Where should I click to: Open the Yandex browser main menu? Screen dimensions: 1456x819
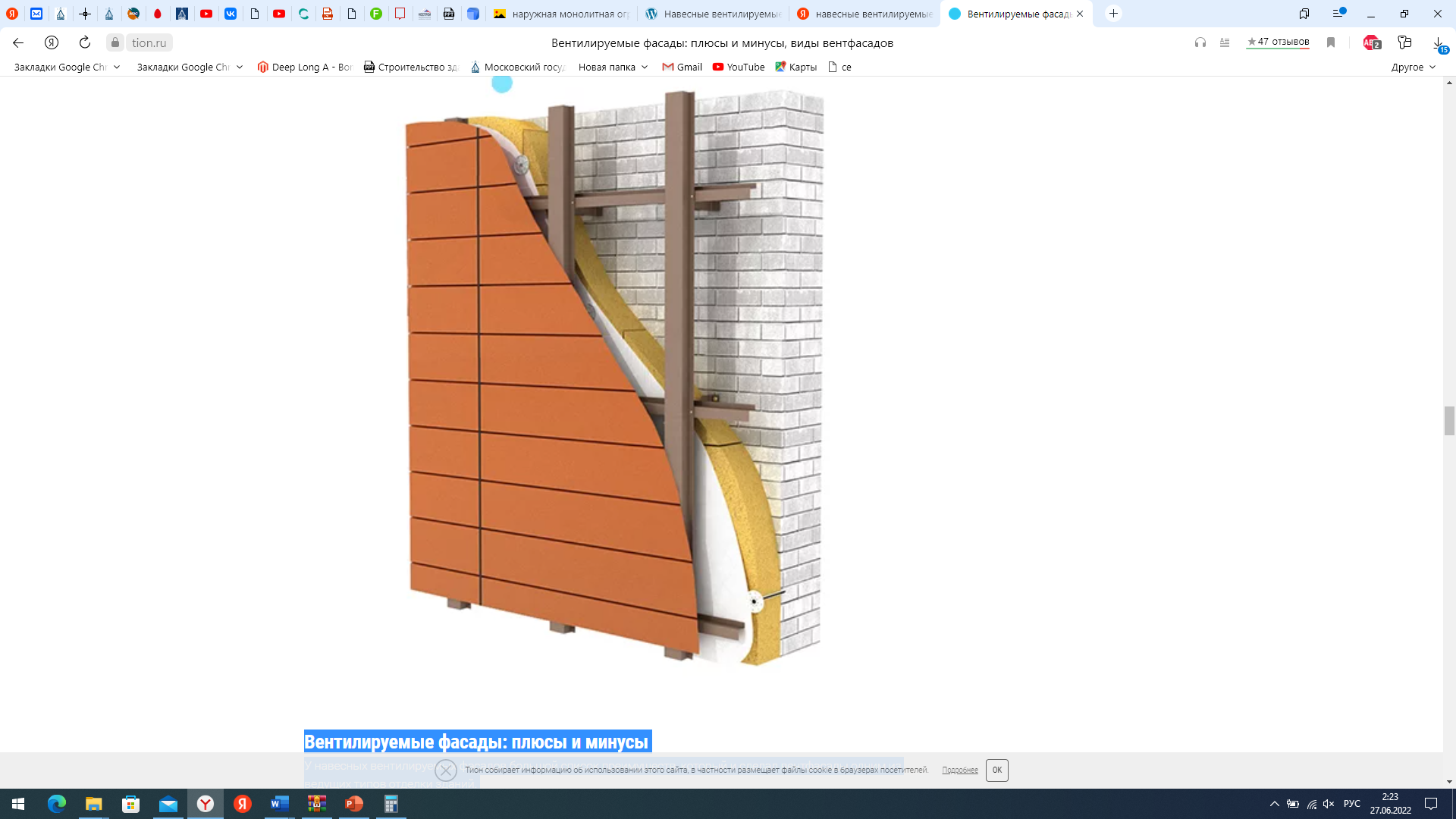pyautogui.click(x=1338, y=14)
